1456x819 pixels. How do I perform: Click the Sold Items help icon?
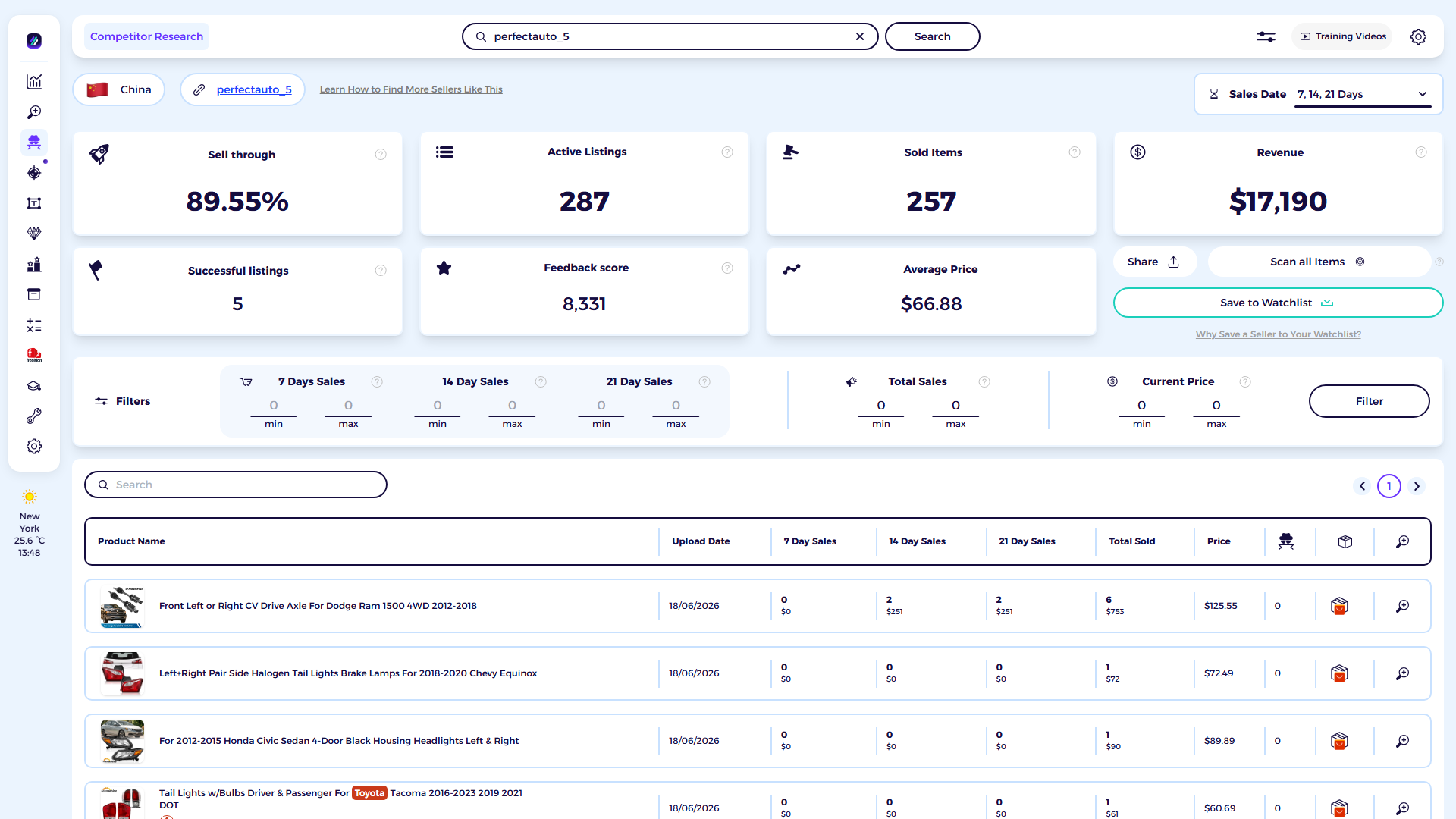tap(1075, 152)
